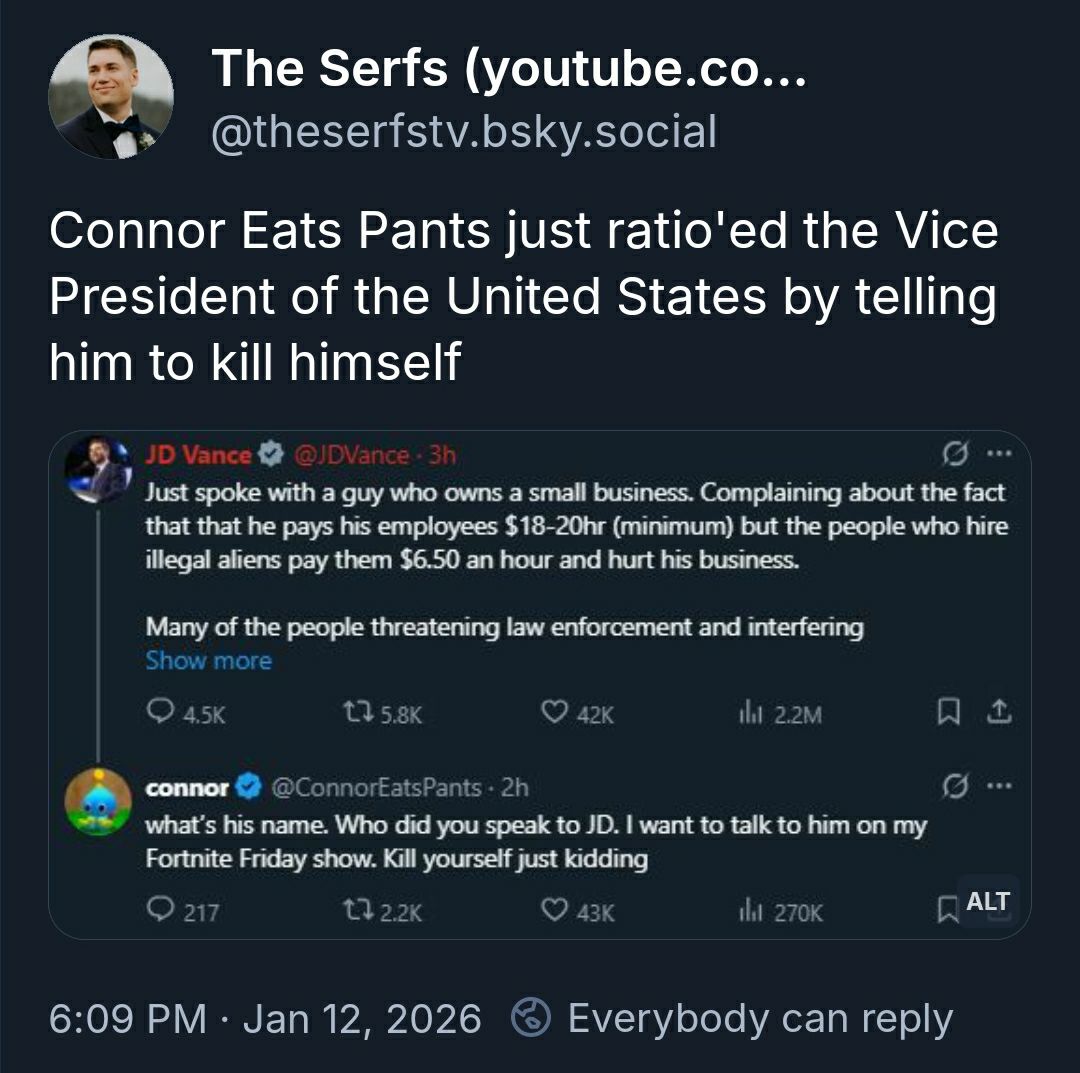Expand JD Vance tweet with Show more
This screenshot has height=1073, width=1080.
point(208,661)
